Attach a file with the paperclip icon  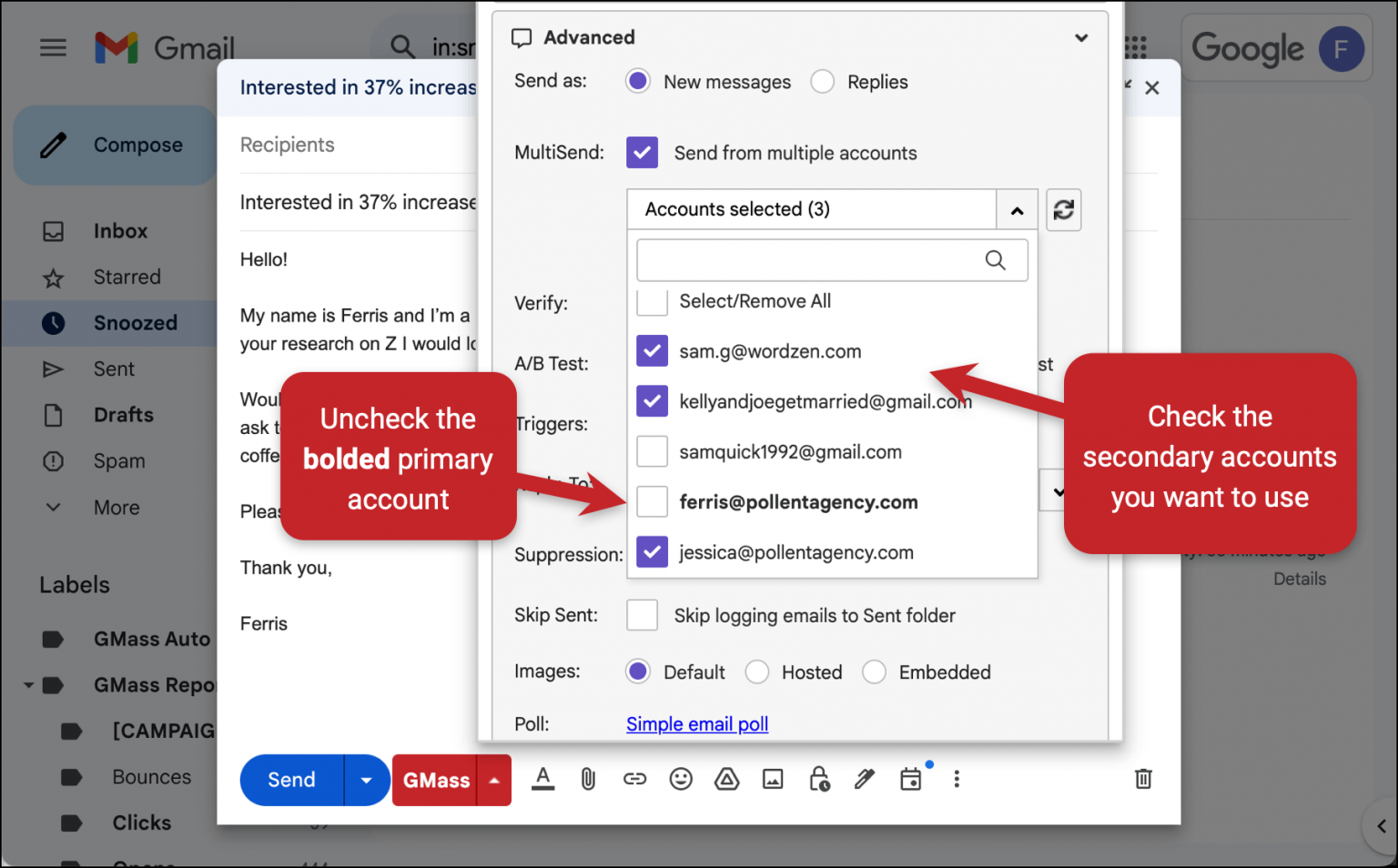pos(588,779)
